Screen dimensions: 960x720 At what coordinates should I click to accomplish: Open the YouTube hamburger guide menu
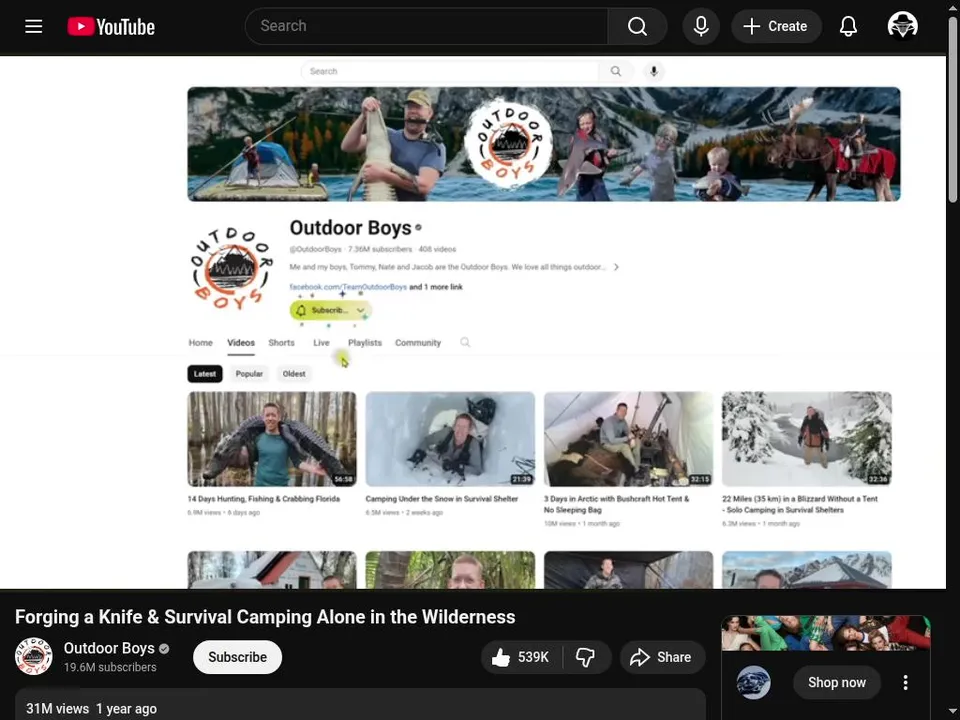pyautogui.click(x=34, y=26)
